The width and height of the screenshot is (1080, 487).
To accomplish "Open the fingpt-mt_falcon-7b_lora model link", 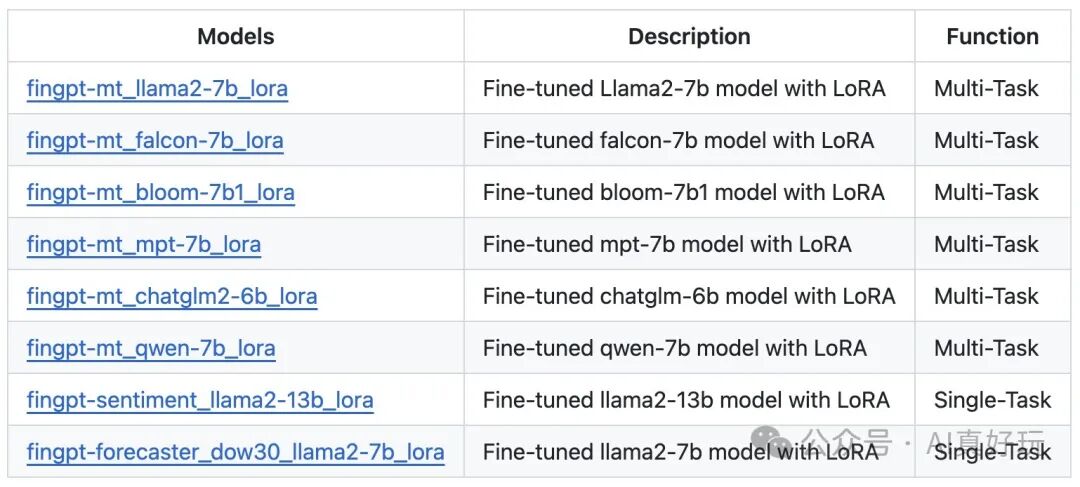I will click(x=155, y=141).
